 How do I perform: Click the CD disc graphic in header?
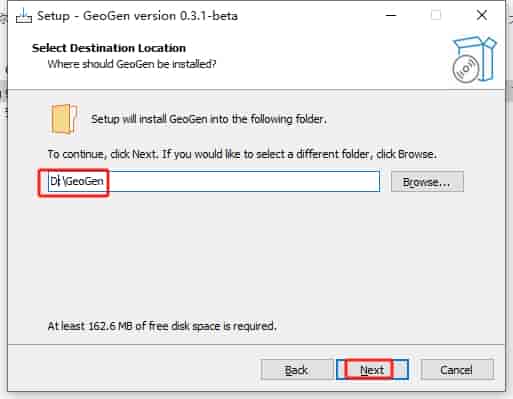(x=466, y=69)
